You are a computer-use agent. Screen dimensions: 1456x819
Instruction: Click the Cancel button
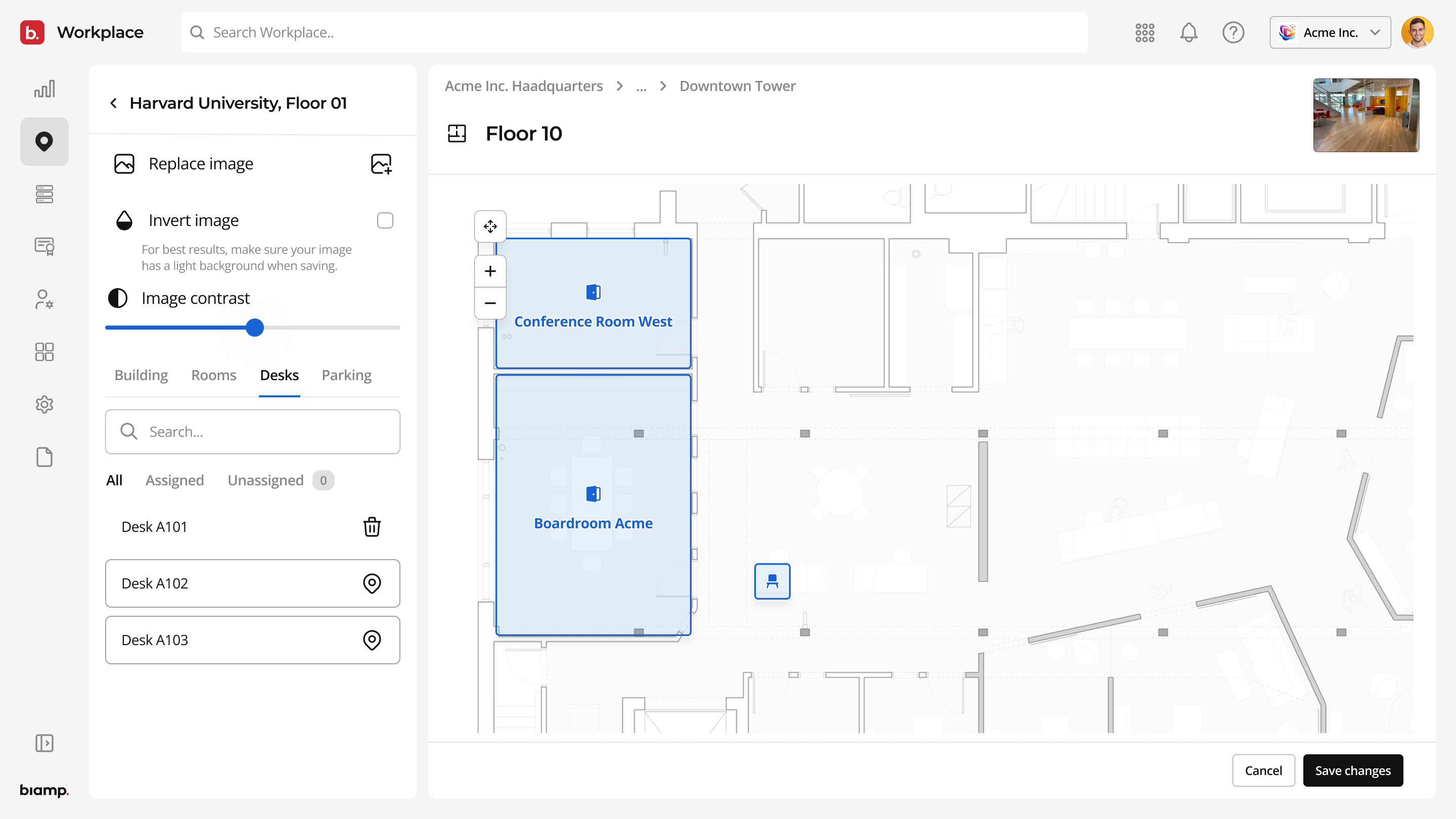[x=1263, y=770]
